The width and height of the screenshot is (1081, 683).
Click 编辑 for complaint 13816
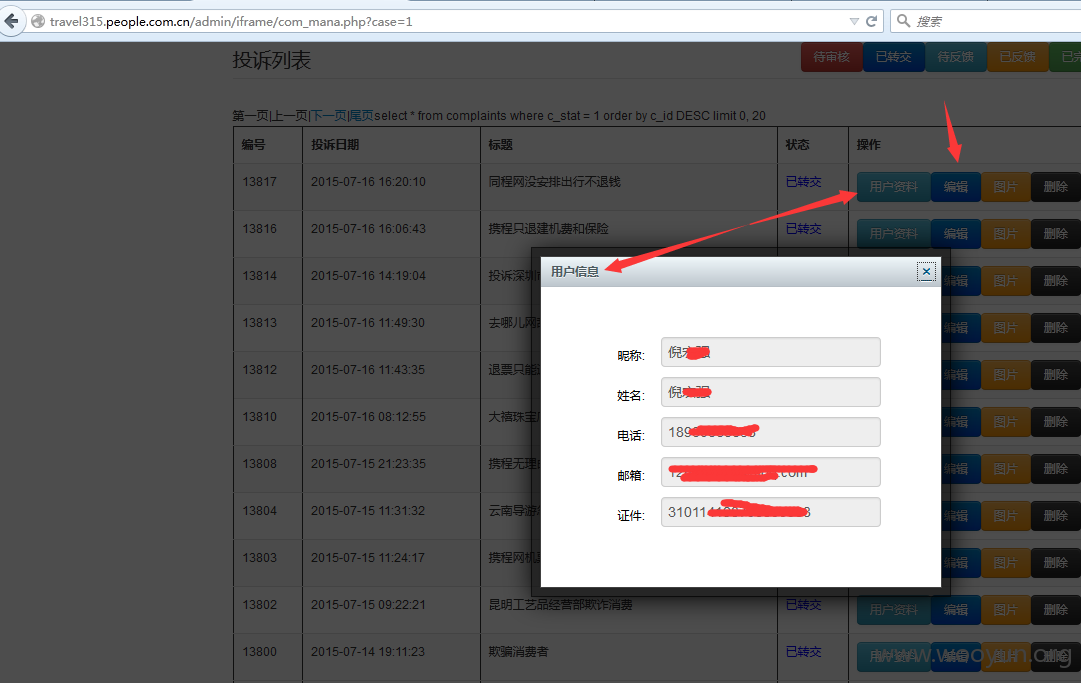coord(956,234)
